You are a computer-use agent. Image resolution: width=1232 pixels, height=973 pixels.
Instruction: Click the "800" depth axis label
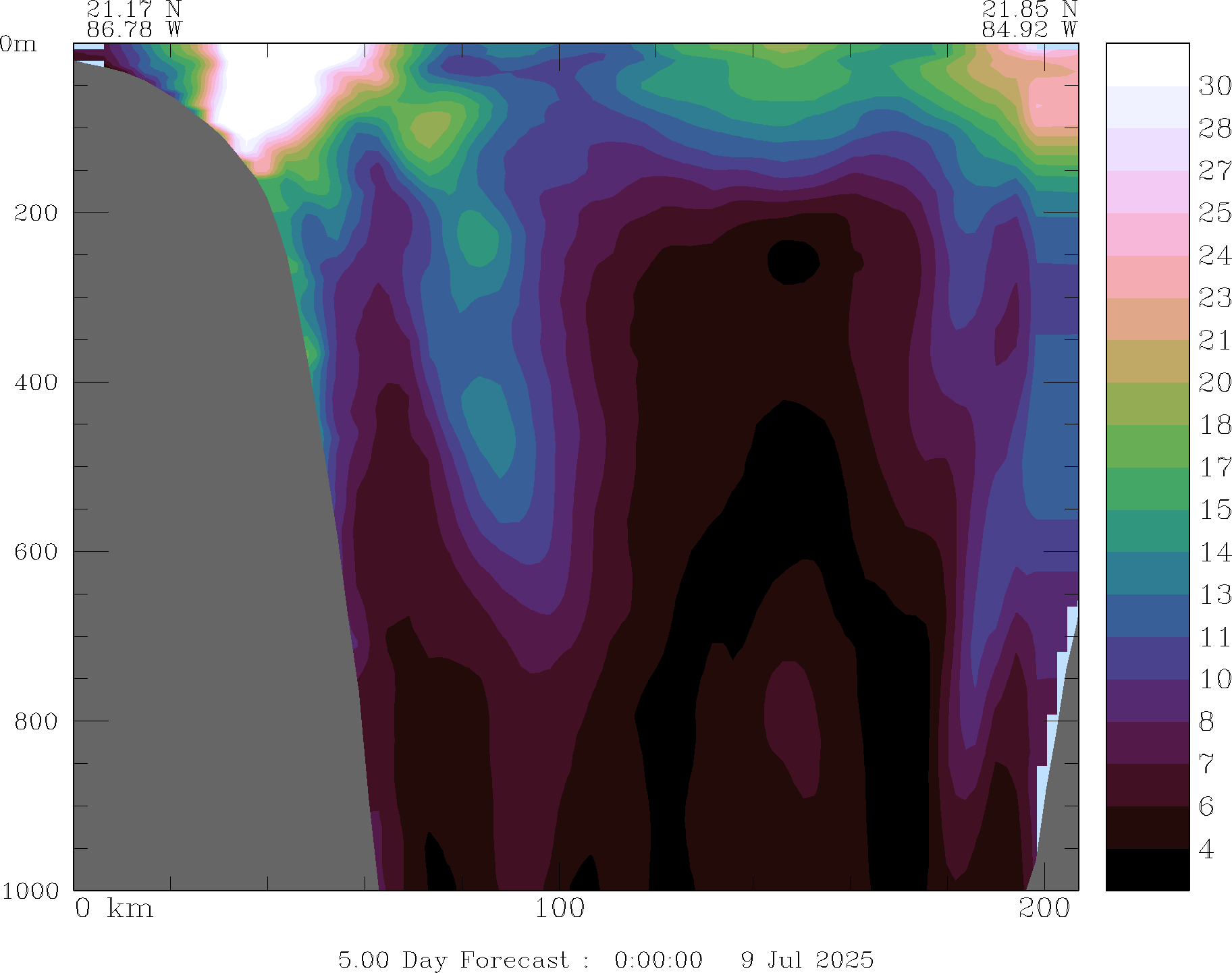36,721
